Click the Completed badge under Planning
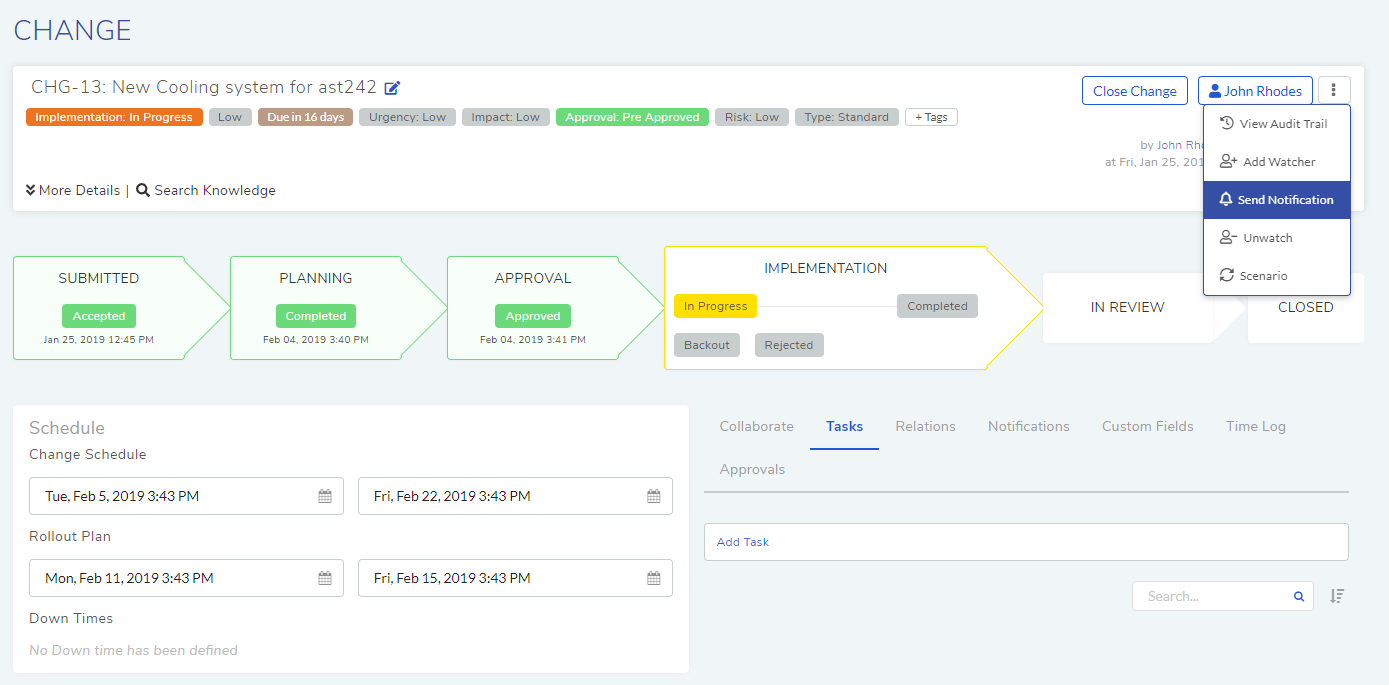The image size is (1389, 685). click(316, 316)
